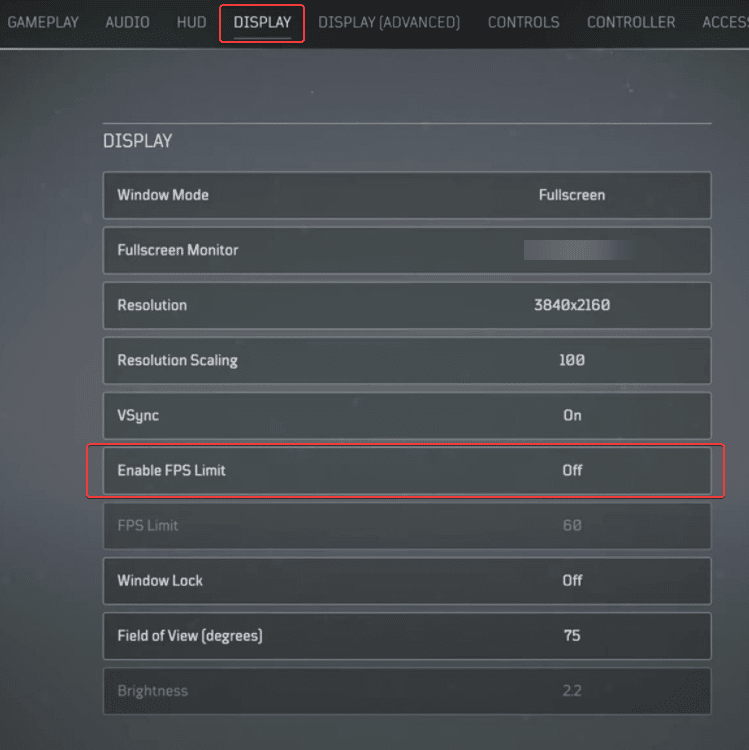
Task: Click the dimmed Brightness setting row
Action: [407, 690]
